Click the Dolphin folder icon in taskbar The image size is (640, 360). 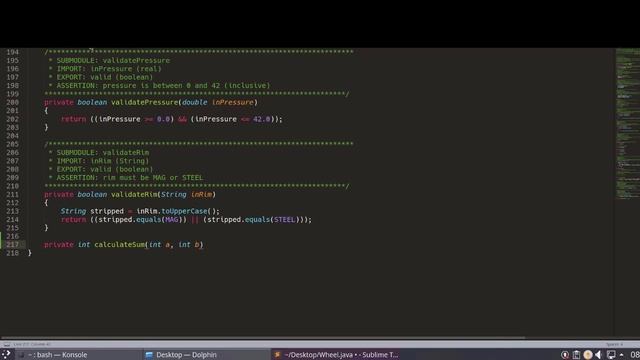[149, 355]
